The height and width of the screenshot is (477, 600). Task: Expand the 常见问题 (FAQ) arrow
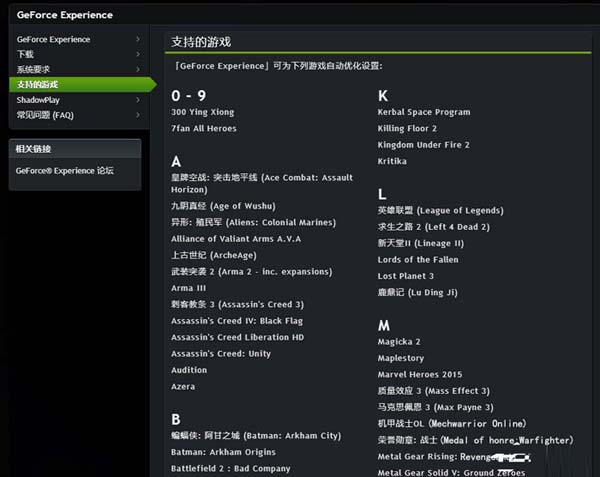pyautogui.click(x=138, y=115)
